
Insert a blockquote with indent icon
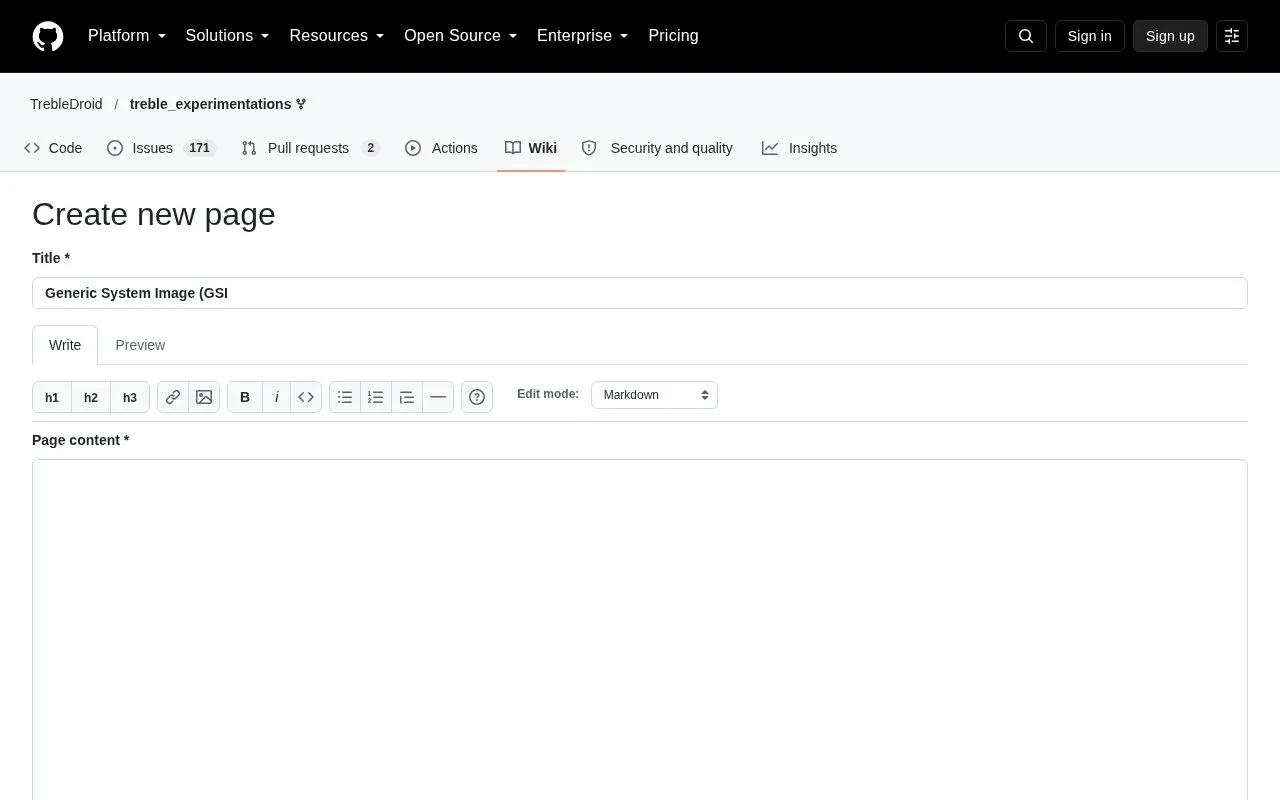click(407, 397)
